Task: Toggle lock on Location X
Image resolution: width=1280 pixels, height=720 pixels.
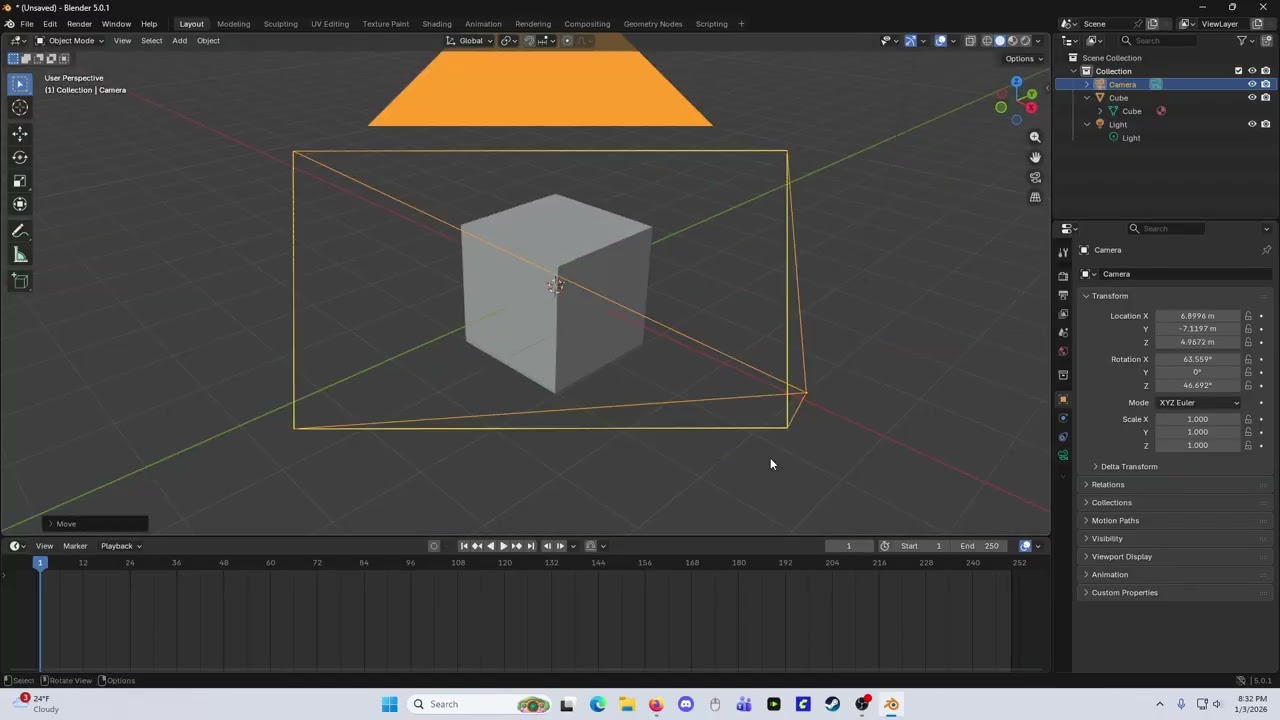Action: (x=1248, y=316)
